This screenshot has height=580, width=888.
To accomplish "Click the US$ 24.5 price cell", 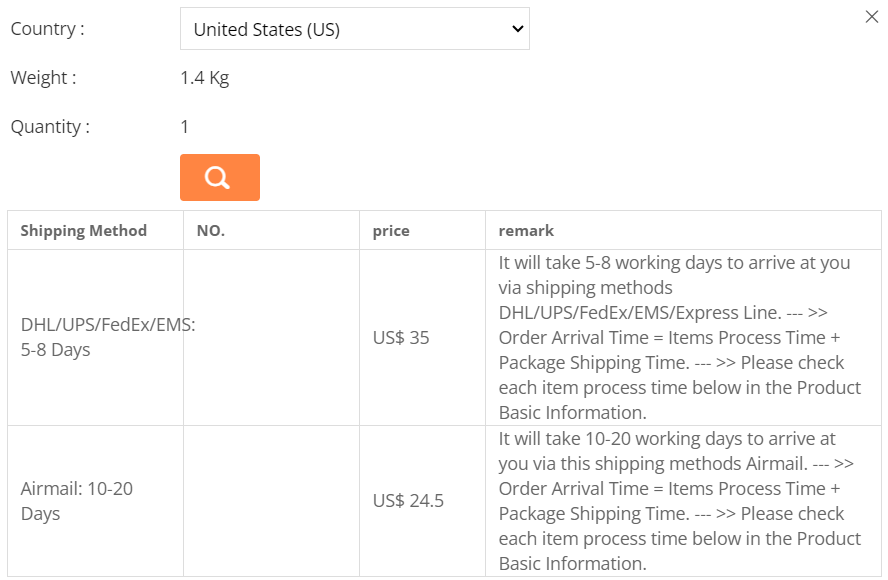I will click(408, 501).
